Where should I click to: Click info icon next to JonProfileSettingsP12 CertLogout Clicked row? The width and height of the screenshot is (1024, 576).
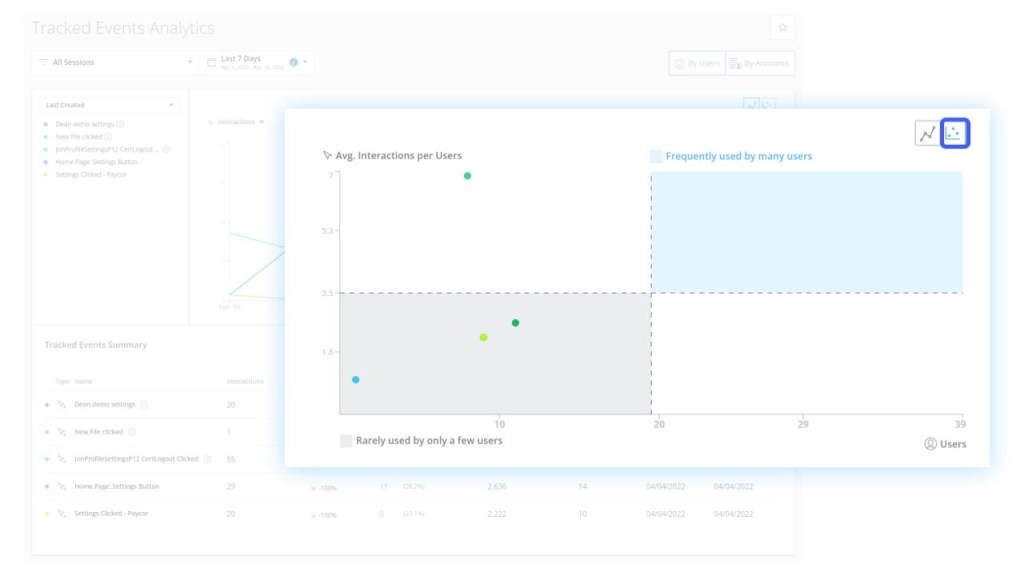(208, 459)
